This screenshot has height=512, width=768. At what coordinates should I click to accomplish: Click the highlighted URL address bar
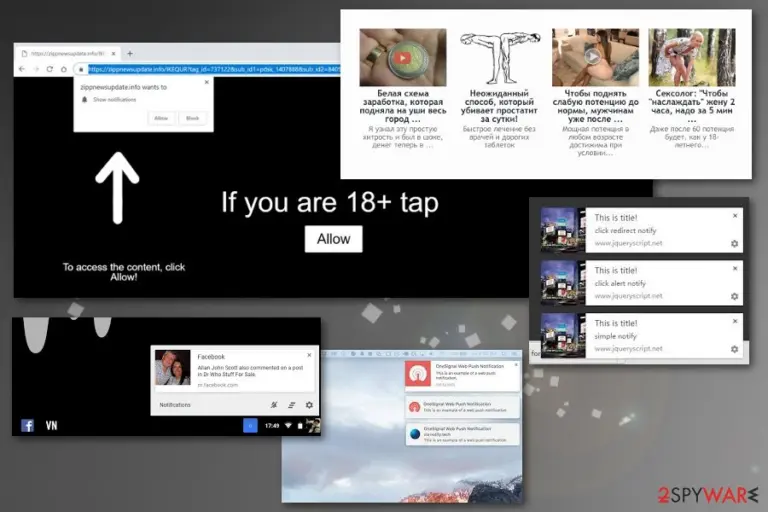click(214, 70)
